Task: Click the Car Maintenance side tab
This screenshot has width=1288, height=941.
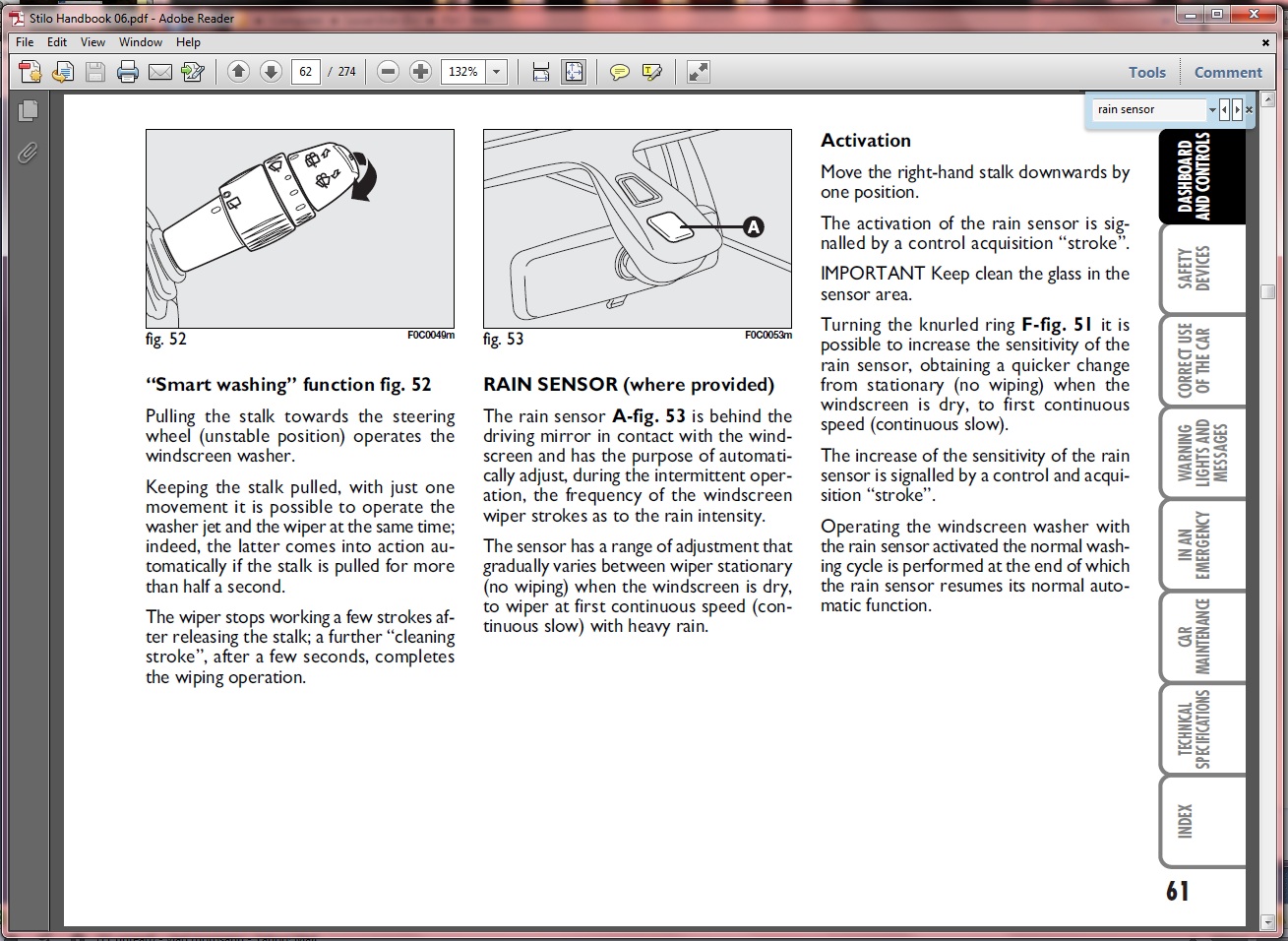Action: (1202, 637)
